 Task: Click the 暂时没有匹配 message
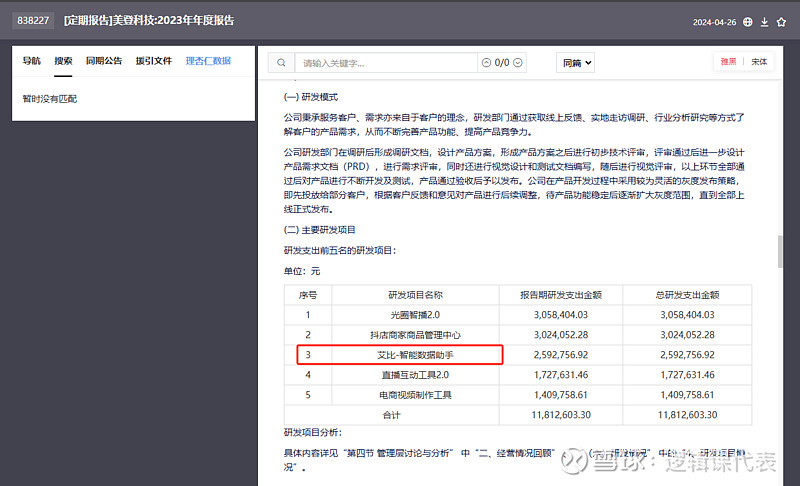[49, 99]
